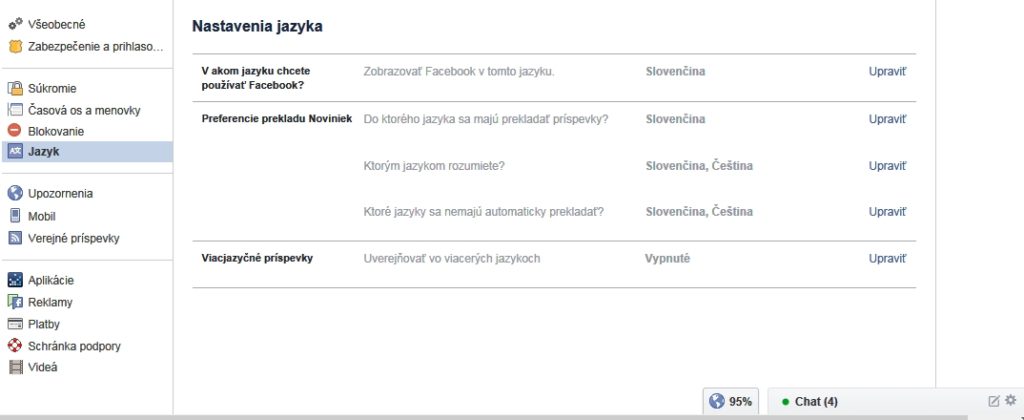Click the Mobil phone icon

point(15,215)
